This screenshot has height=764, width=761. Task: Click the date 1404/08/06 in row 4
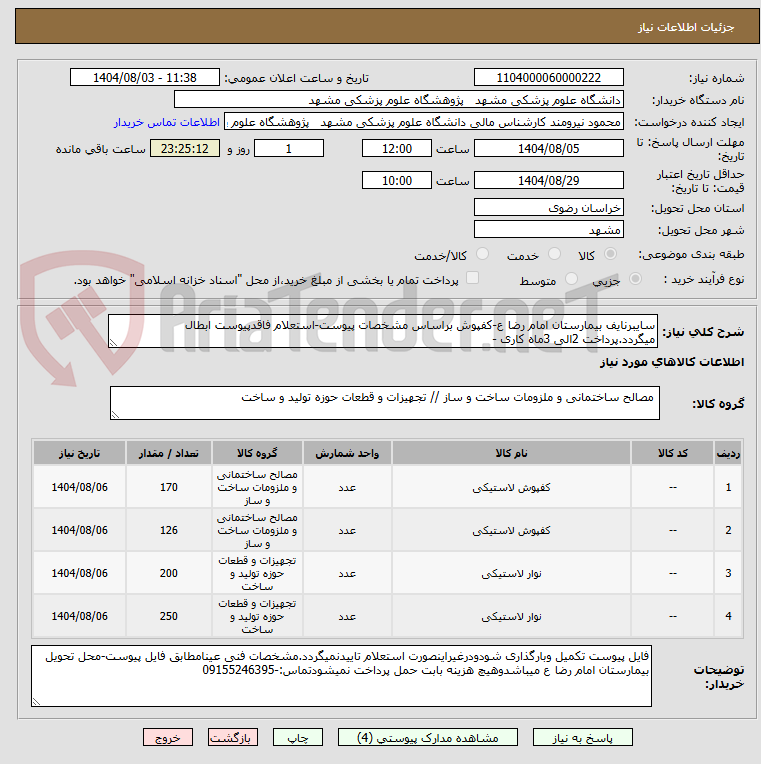tap(79, 616)
